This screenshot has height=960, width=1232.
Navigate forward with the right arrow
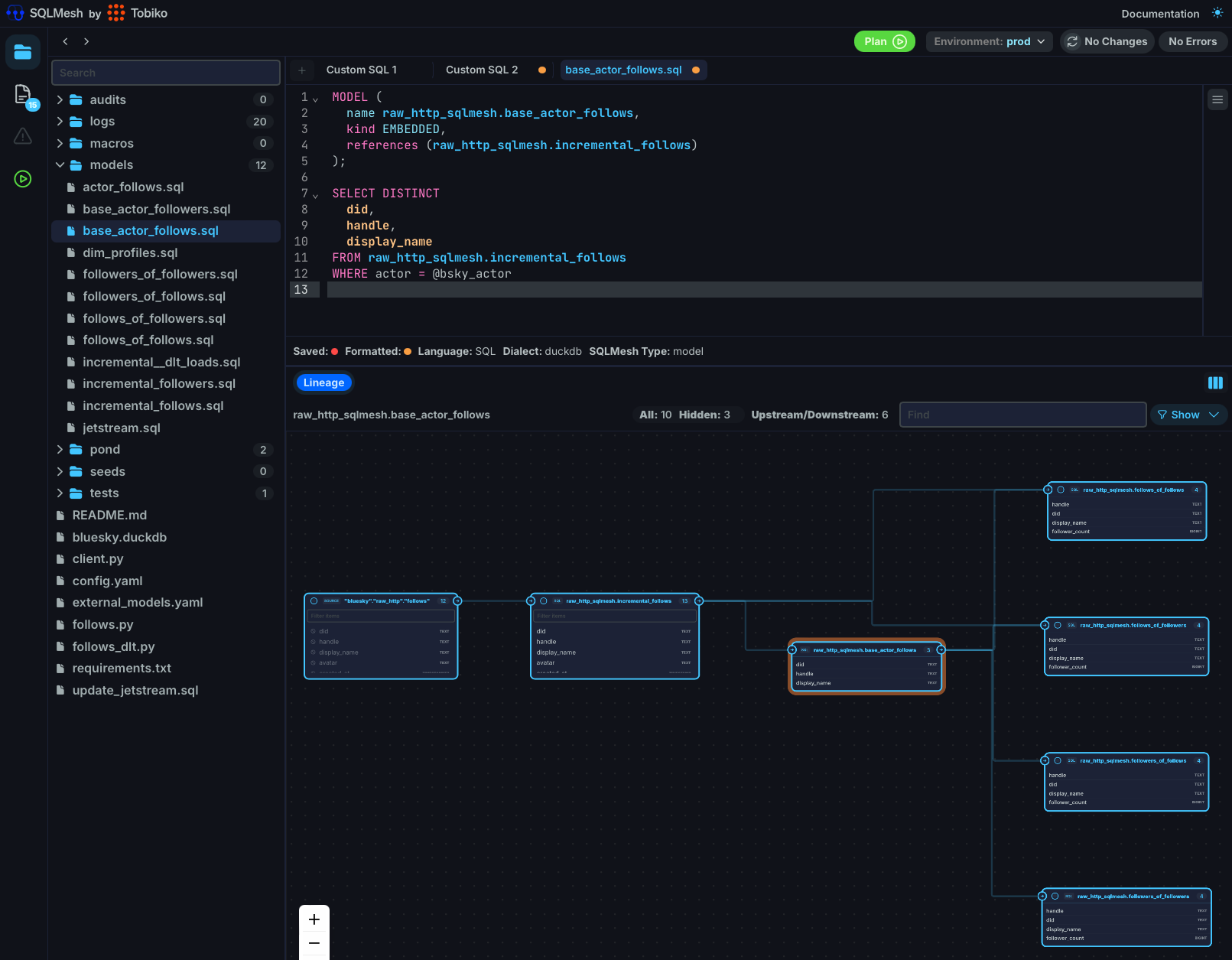(x=86, y=41)
